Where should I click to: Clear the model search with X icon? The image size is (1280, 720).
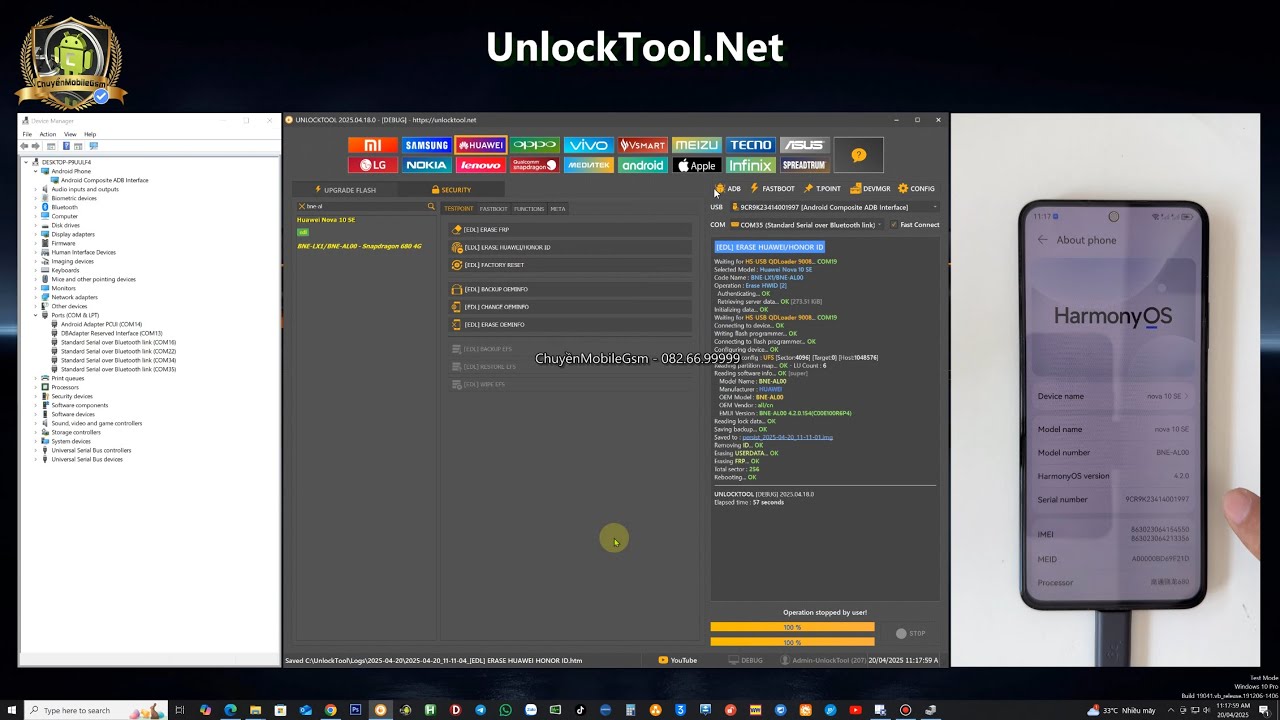[301, 207]
